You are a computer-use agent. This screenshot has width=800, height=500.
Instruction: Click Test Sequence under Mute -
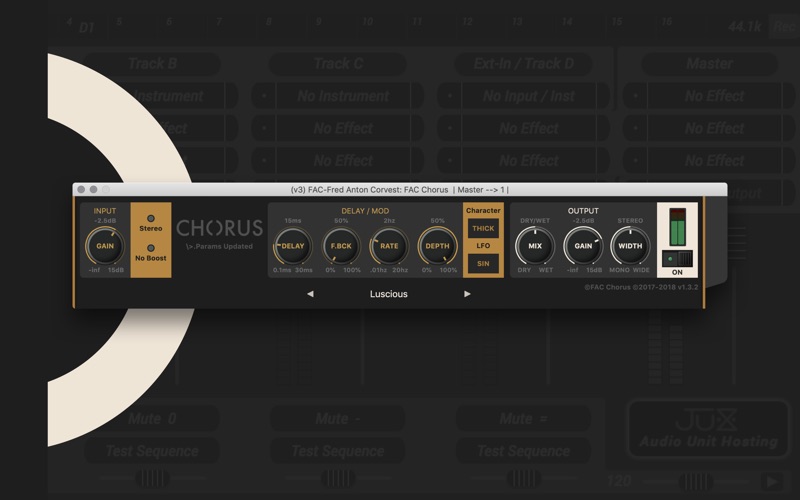pyautogui.click(x=338, y=451)
